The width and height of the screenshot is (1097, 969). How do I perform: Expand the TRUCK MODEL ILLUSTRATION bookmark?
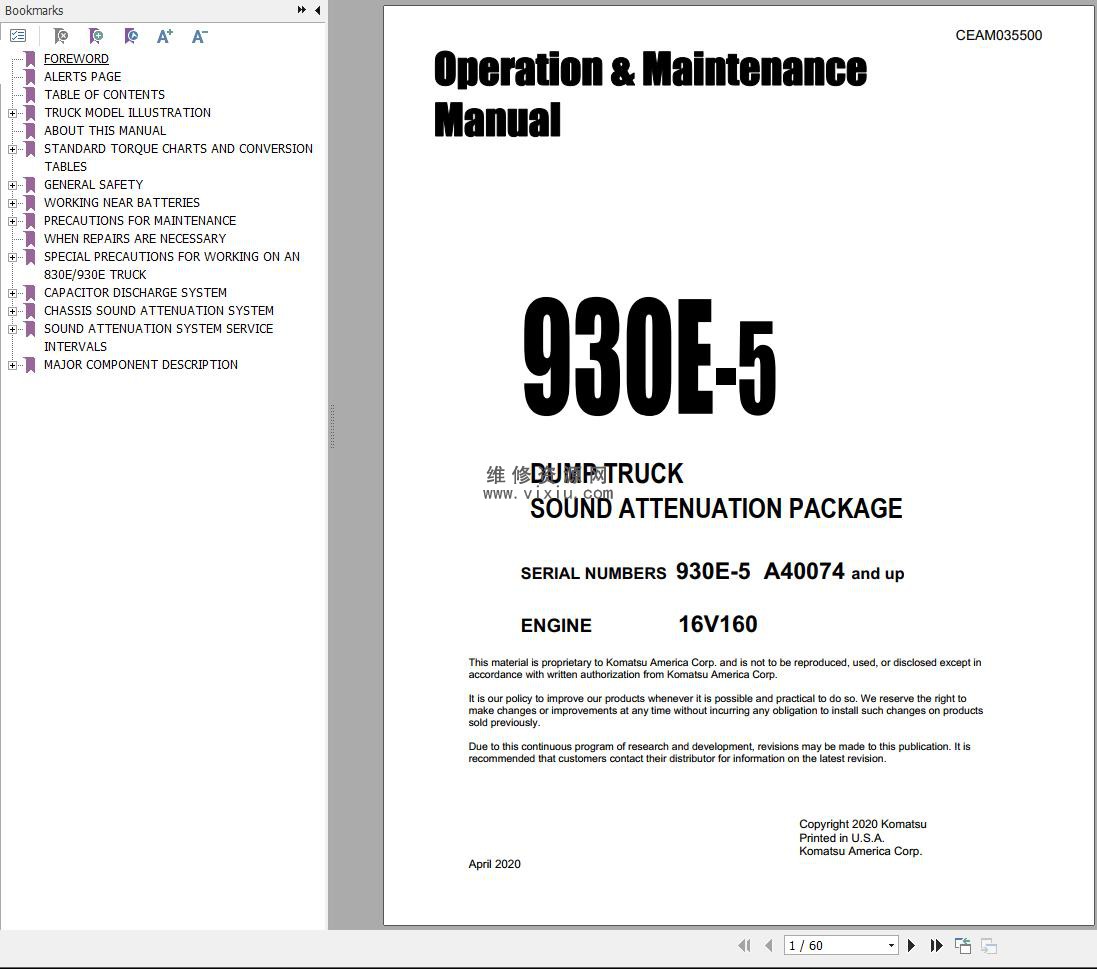click(x=12, y=113)
